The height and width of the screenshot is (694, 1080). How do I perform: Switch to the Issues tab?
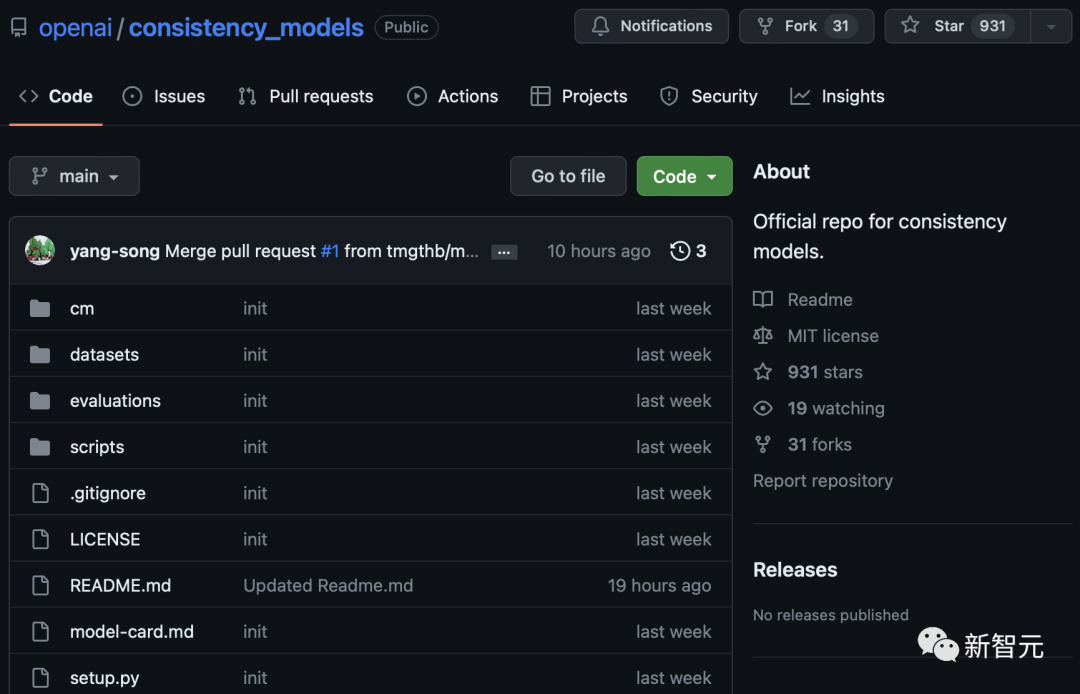(x=164, y=96)
